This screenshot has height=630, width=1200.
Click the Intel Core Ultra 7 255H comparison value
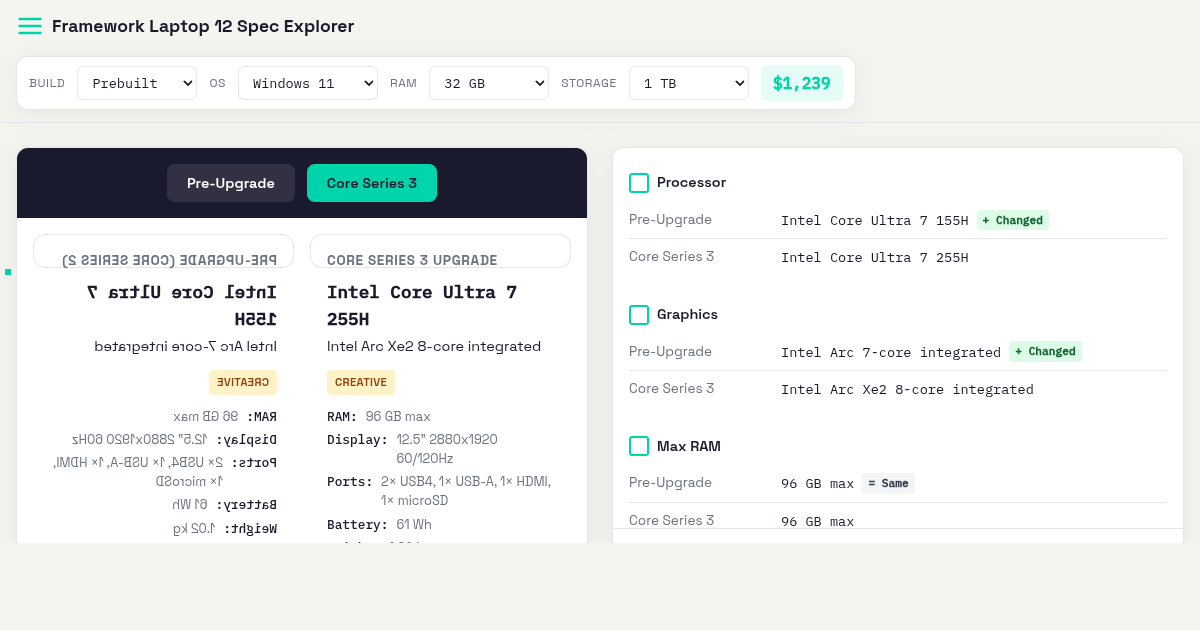coord(875,257)
